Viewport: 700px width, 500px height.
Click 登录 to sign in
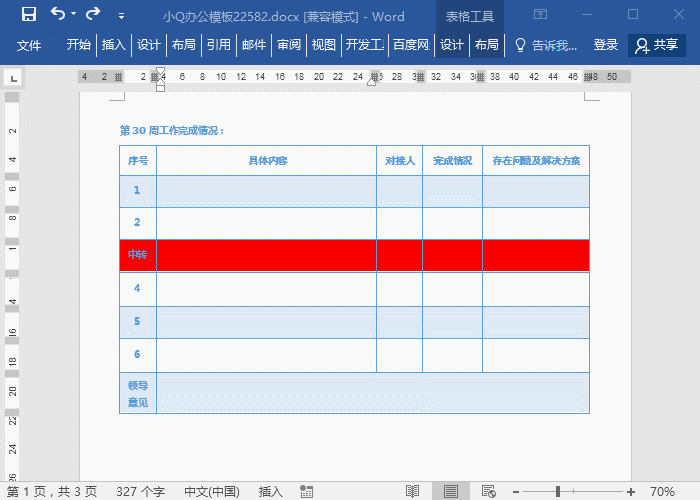point(606,45)
